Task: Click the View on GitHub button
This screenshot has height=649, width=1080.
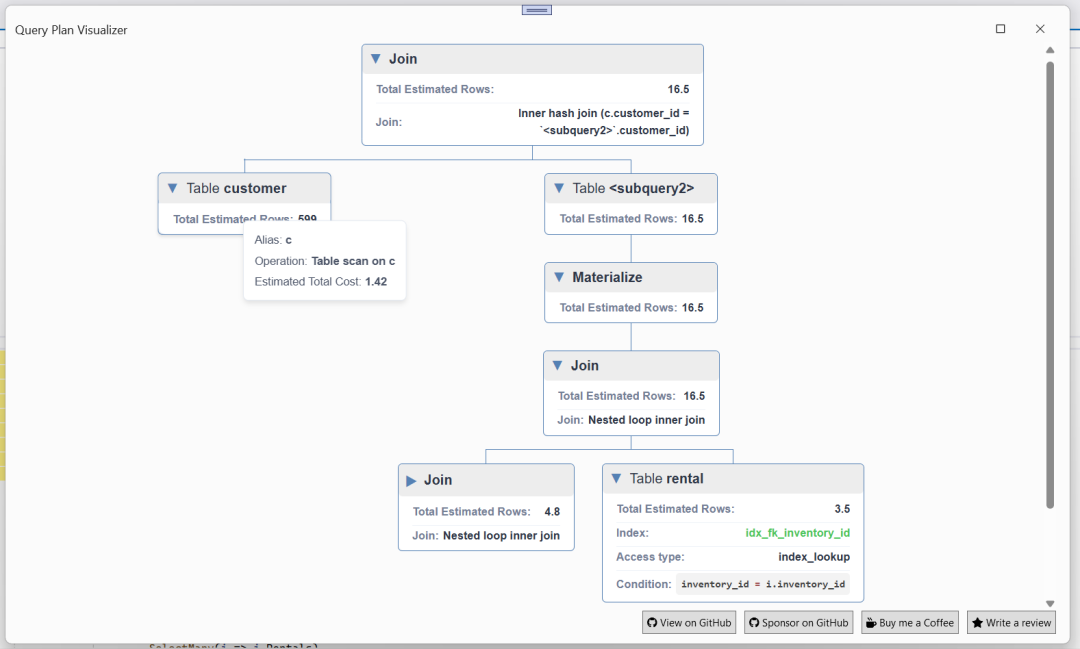Action: pos(689,622)
